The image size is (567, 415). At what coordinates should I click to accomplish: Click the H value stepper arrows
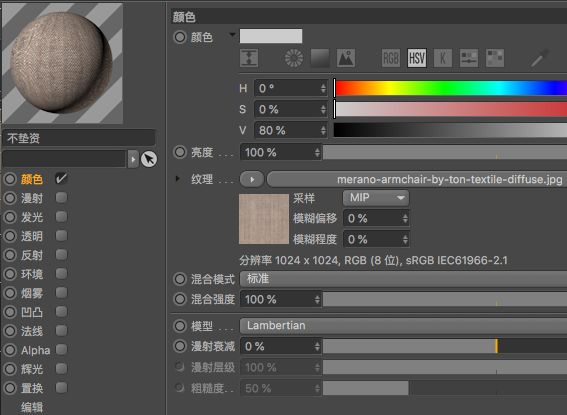(x=323, y=88)
